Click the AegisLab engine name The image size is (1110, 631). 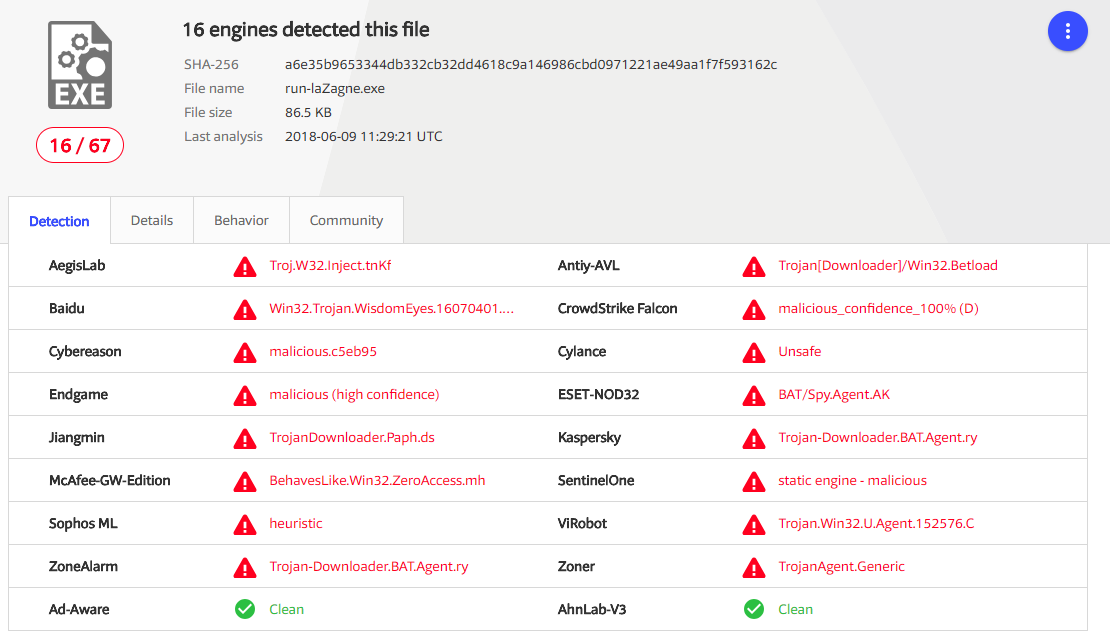[77, 266]
